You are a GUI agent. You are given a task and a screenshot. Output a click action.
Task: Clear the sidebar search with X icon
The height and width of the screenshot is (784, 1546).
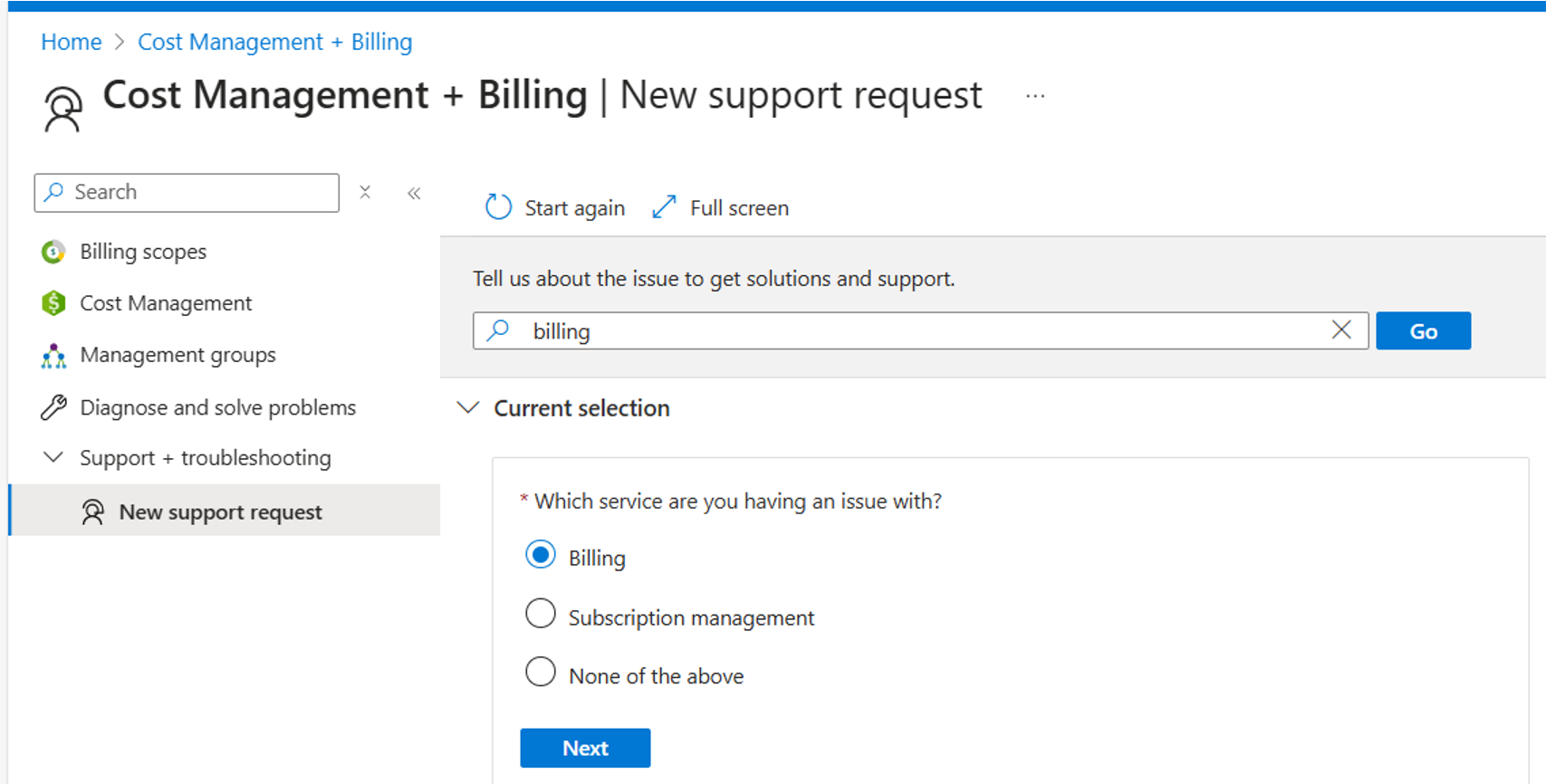point(365,192)
